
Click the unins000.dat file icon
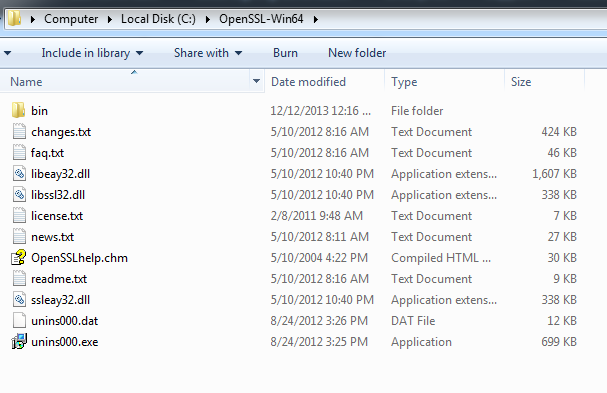19,320
